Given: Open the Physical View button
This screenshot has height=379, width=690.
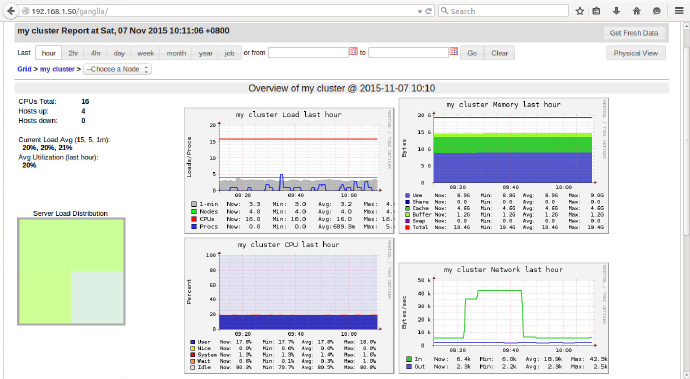Looking at the screenshot, I should [635, 53].
